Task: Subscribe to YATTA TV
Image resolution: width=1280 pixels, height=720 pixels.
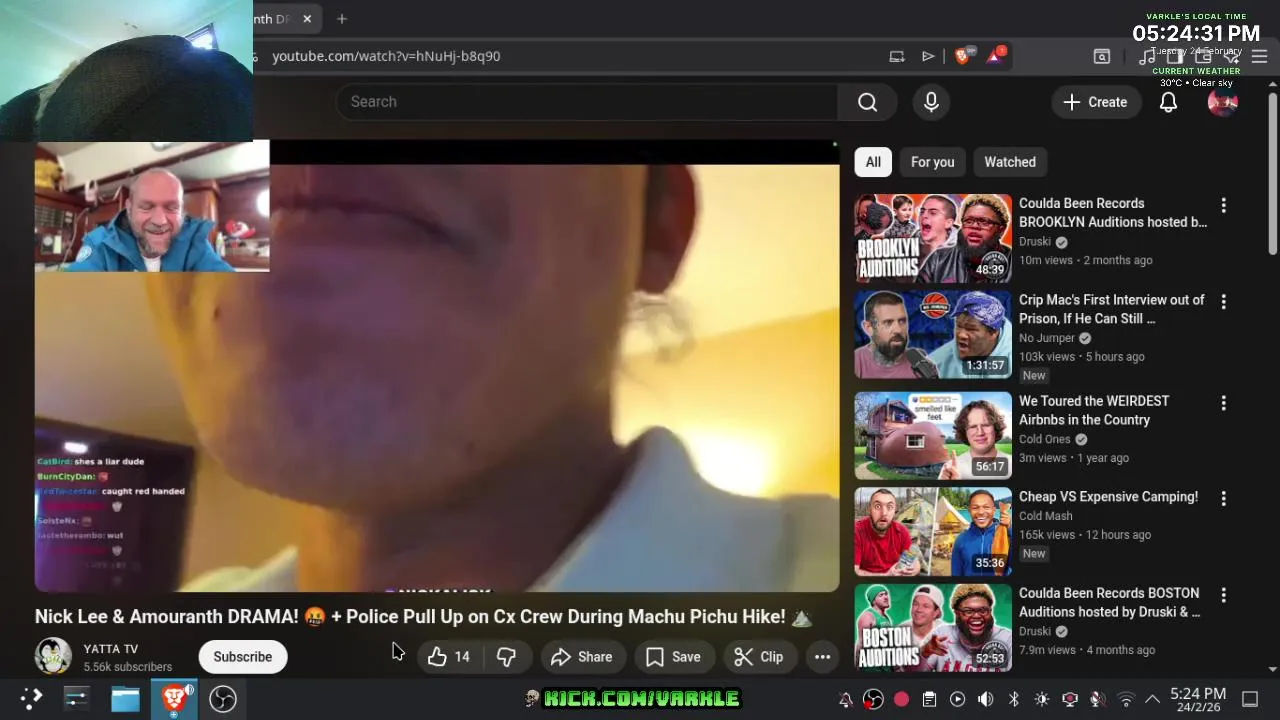Action: tap(242, 657)
